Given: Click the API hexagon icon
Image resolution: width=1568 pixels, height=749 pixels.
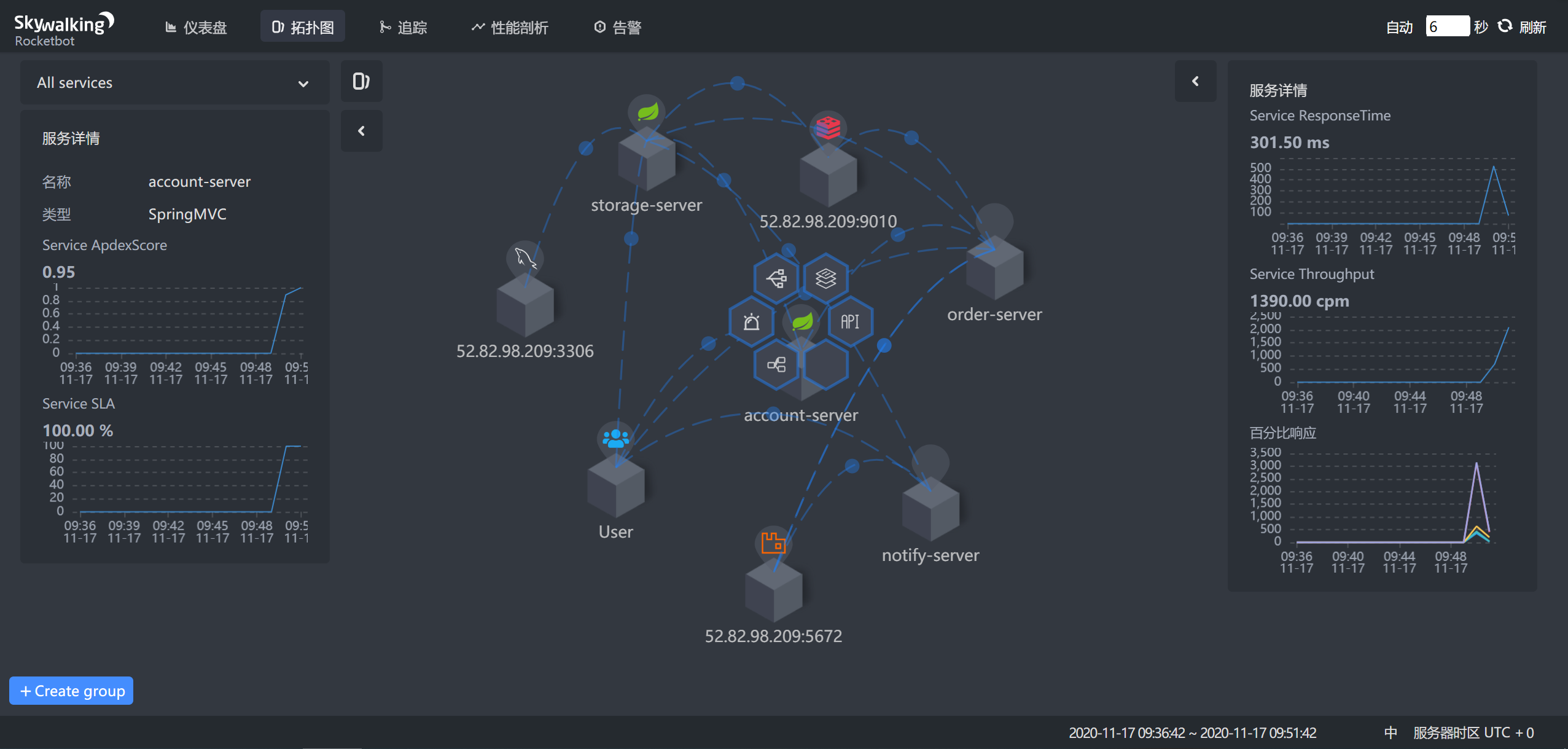Looking at the screenshot, I should (x=850, y=322).
